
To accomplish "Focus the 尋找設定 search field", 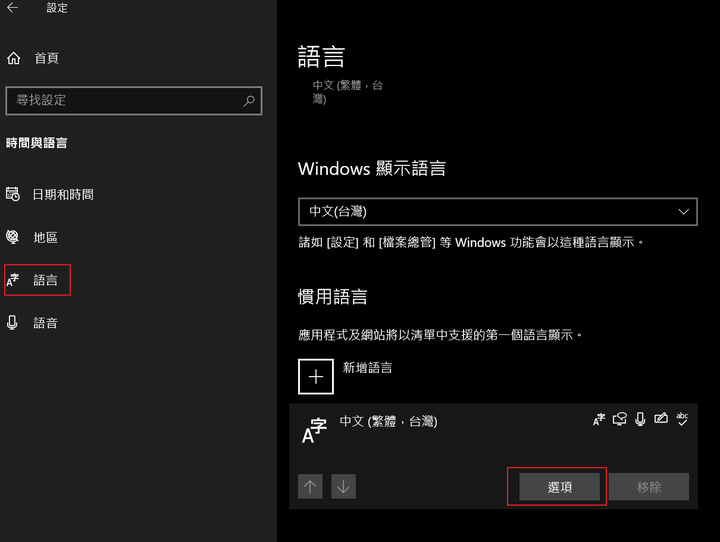I will tap(134, 101).
